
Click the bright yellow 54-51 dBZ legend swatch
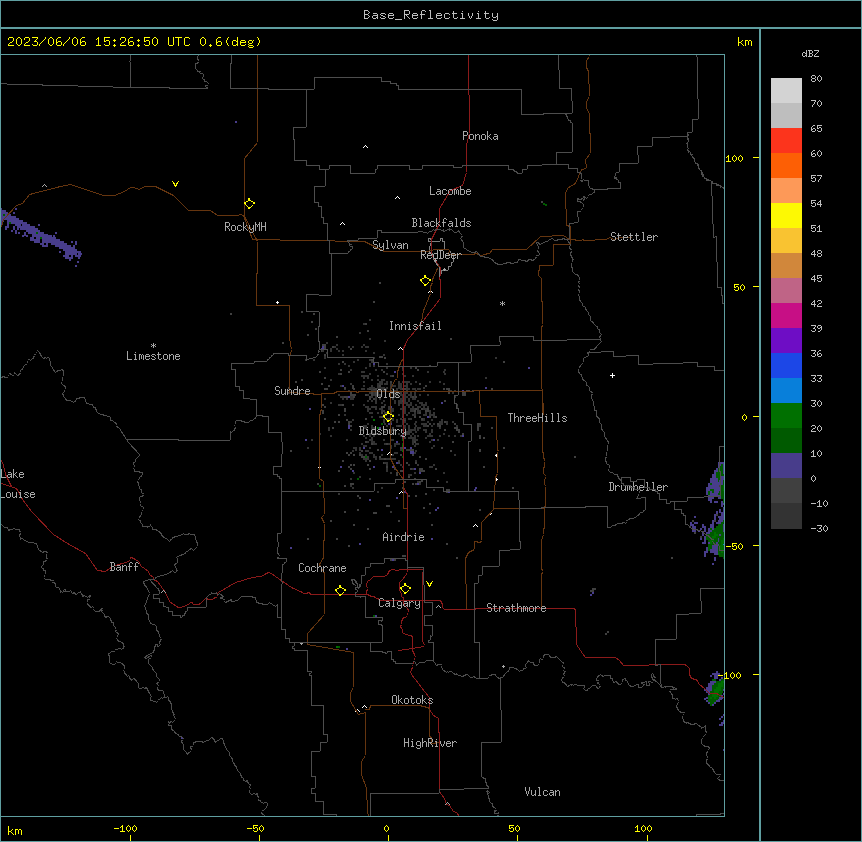[x=786, y=215]
